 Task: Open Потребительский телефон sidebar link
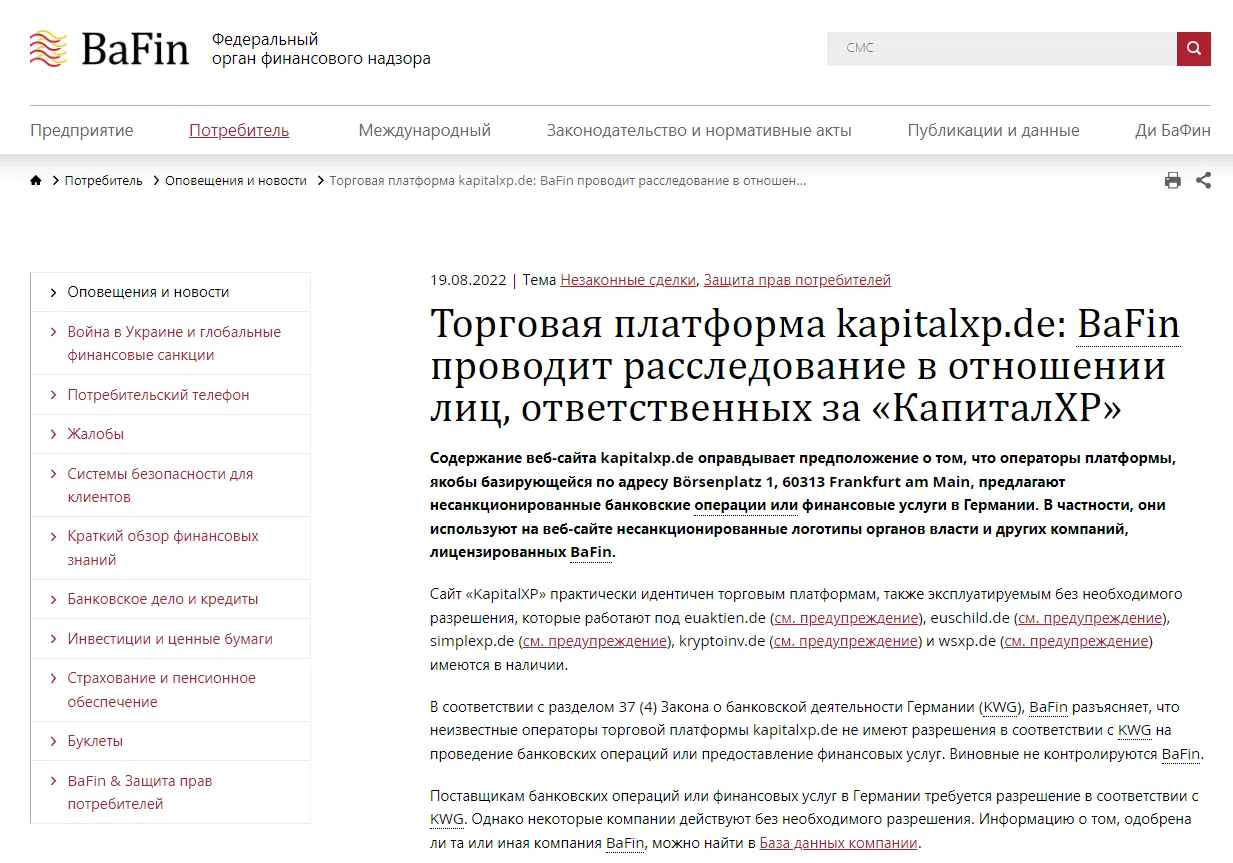click(x=170, y=395)
